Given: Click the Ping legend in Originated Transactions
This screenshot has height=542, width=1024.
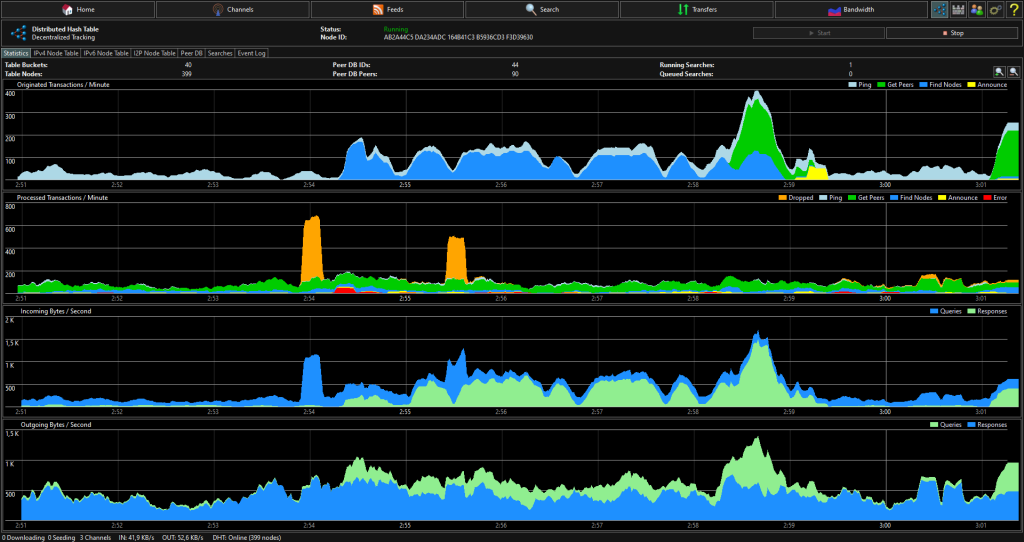Looking at the screenshot, I should pos(860,85).
